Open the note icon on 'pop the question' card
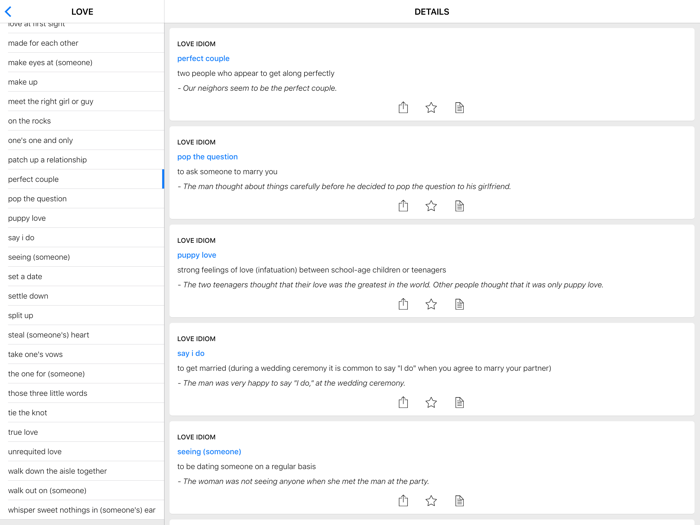Viewport: 700px width, 525px height. pyautogui.click(x=459, y=206)
